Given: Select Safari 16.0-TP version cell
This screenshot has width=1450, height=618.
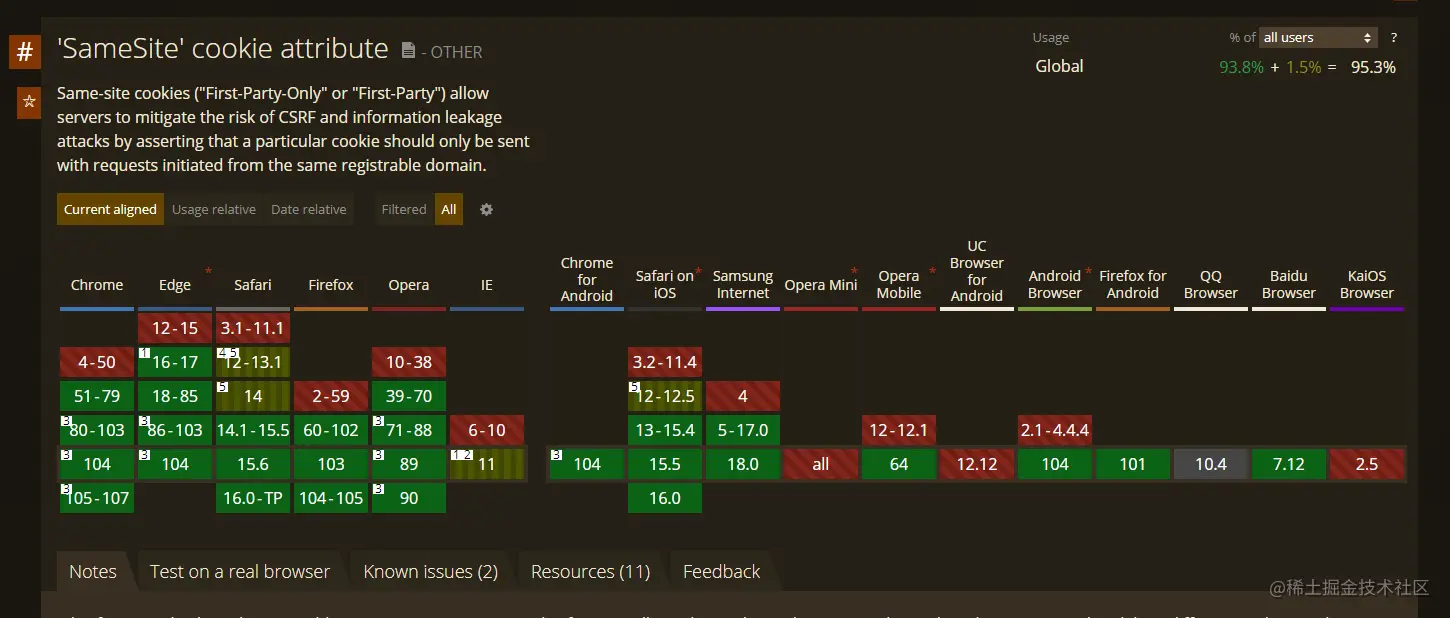Looking at the screenshot, I should pos(253,498).
